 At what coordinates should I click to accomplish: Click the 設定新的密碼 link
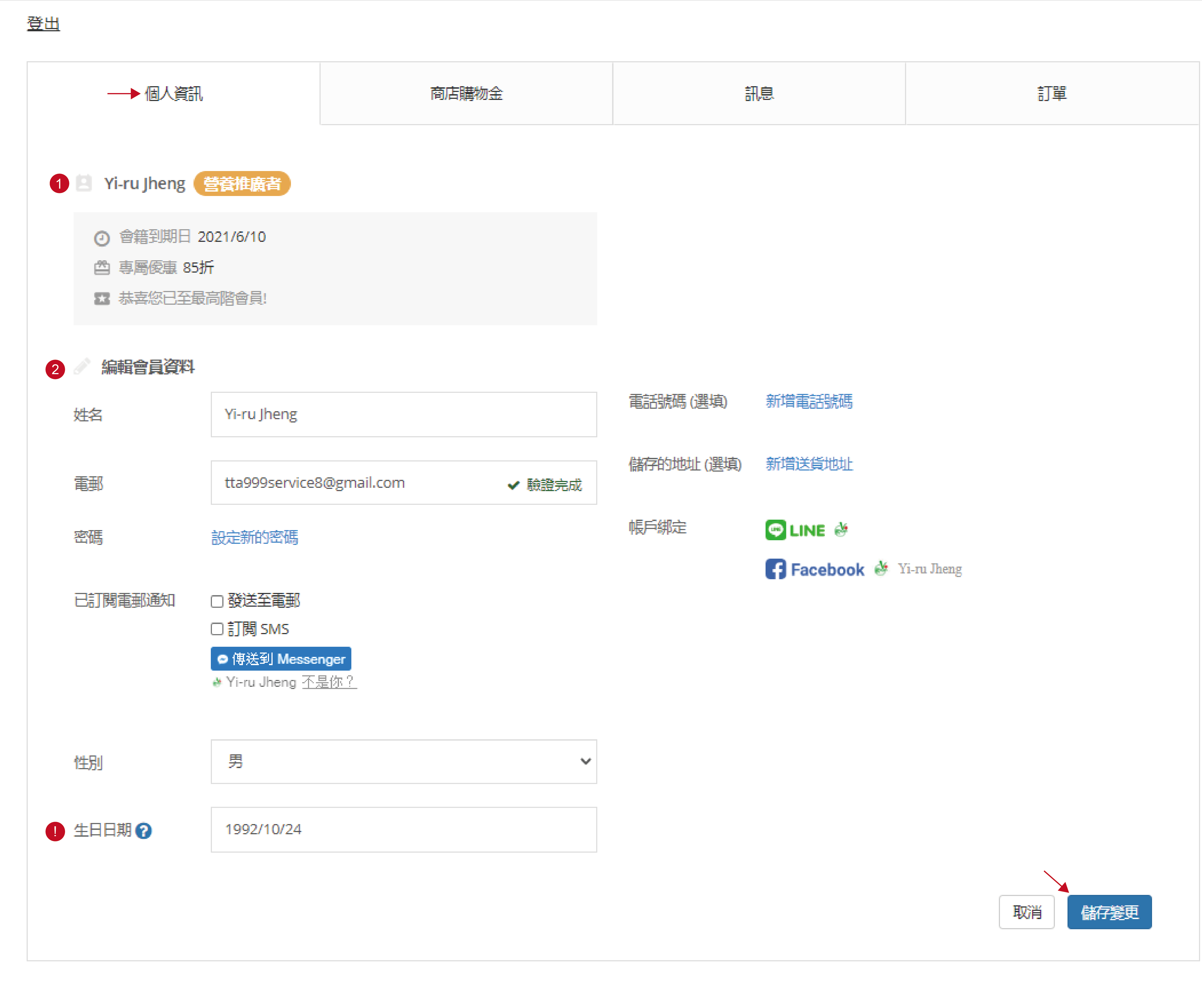[255, 537]
